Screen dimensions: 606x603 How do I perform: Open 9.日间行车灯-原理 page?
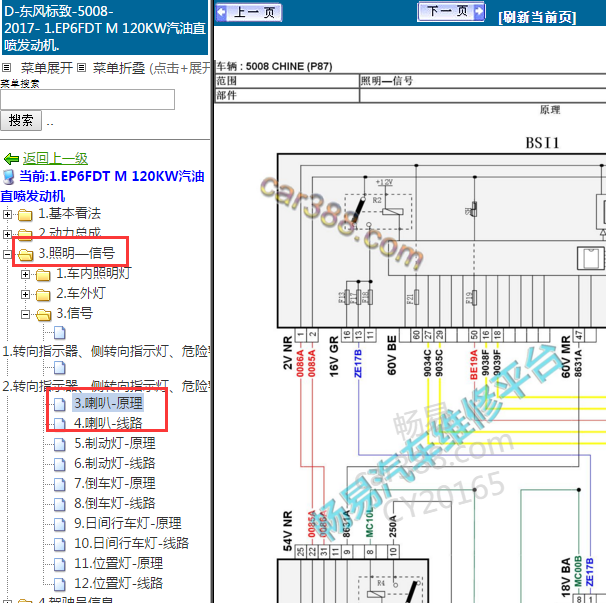(128, 524)
